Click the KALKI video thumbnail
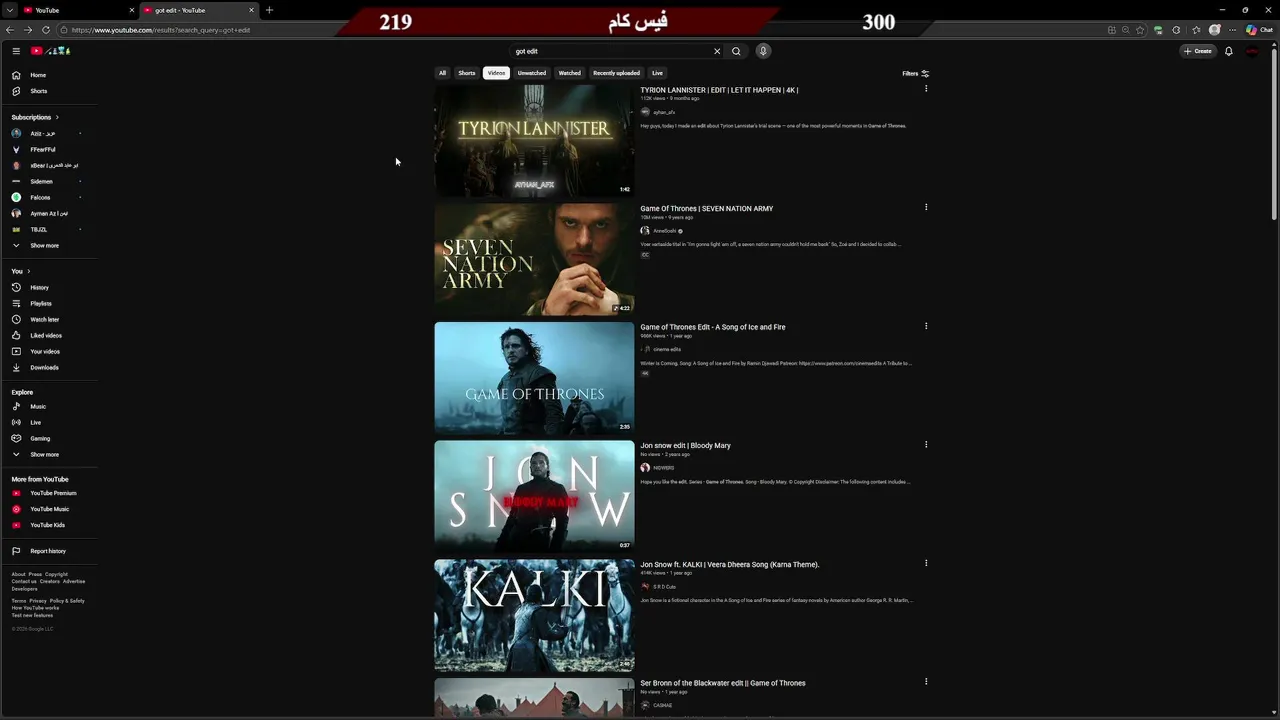This screenshot has width=1280, height=720. [534, 615]
